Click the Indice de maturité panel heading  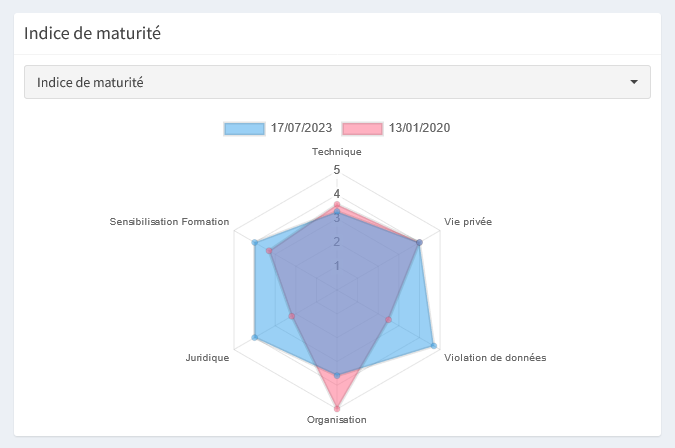(93, 33)
